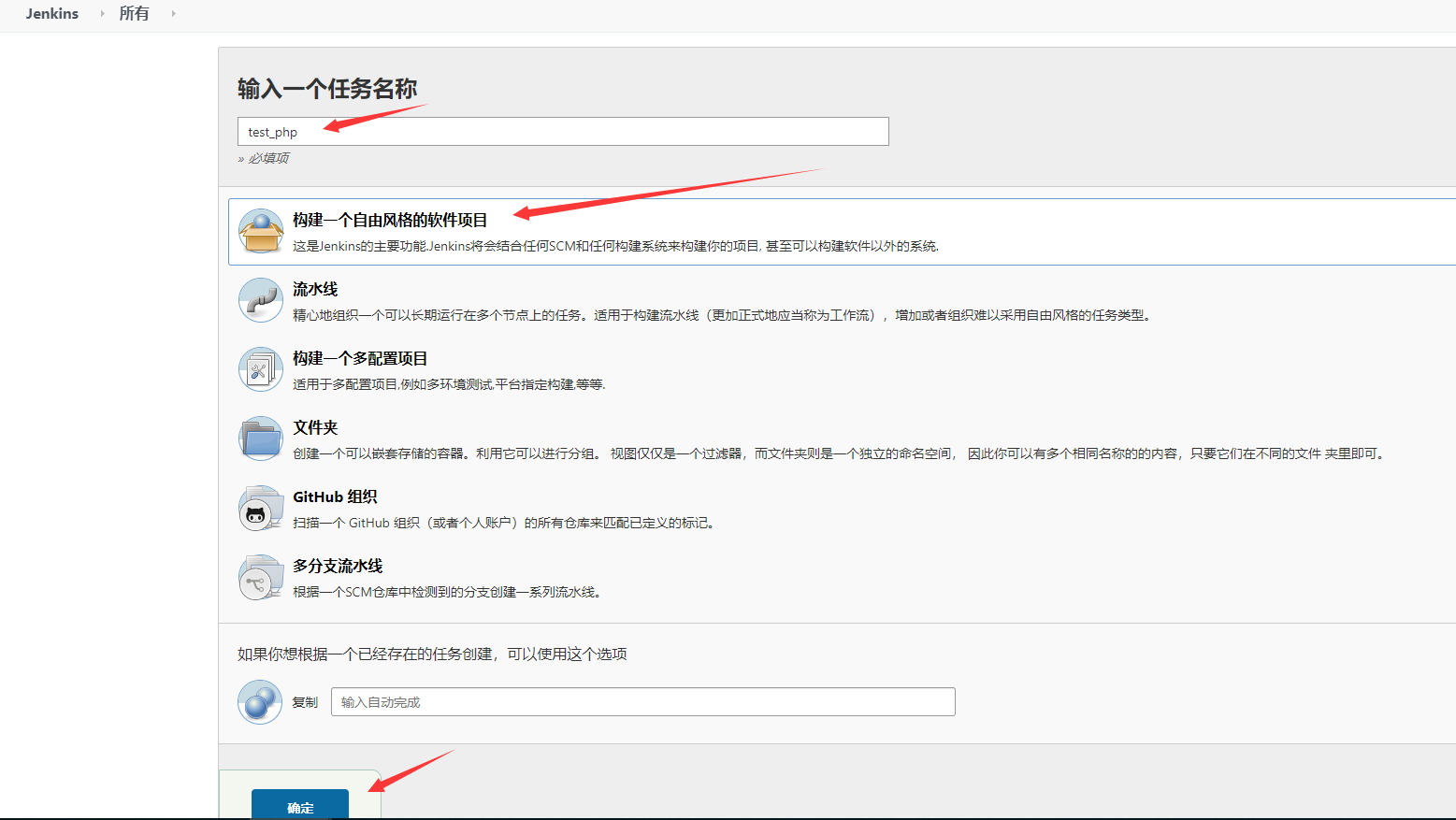Select 构建一个自由风格的软件项目 title
This screenshot has width=1456, height=820.
(390, 220)
